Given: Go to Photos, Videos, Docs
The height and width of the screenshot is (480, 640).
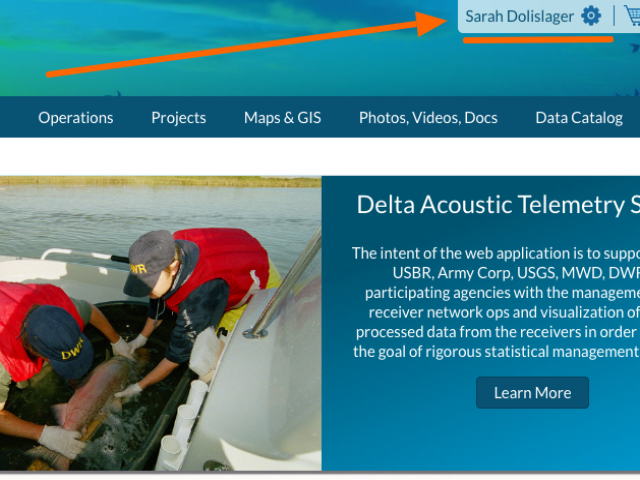Looking at the screenshot, I should (428, 118).
